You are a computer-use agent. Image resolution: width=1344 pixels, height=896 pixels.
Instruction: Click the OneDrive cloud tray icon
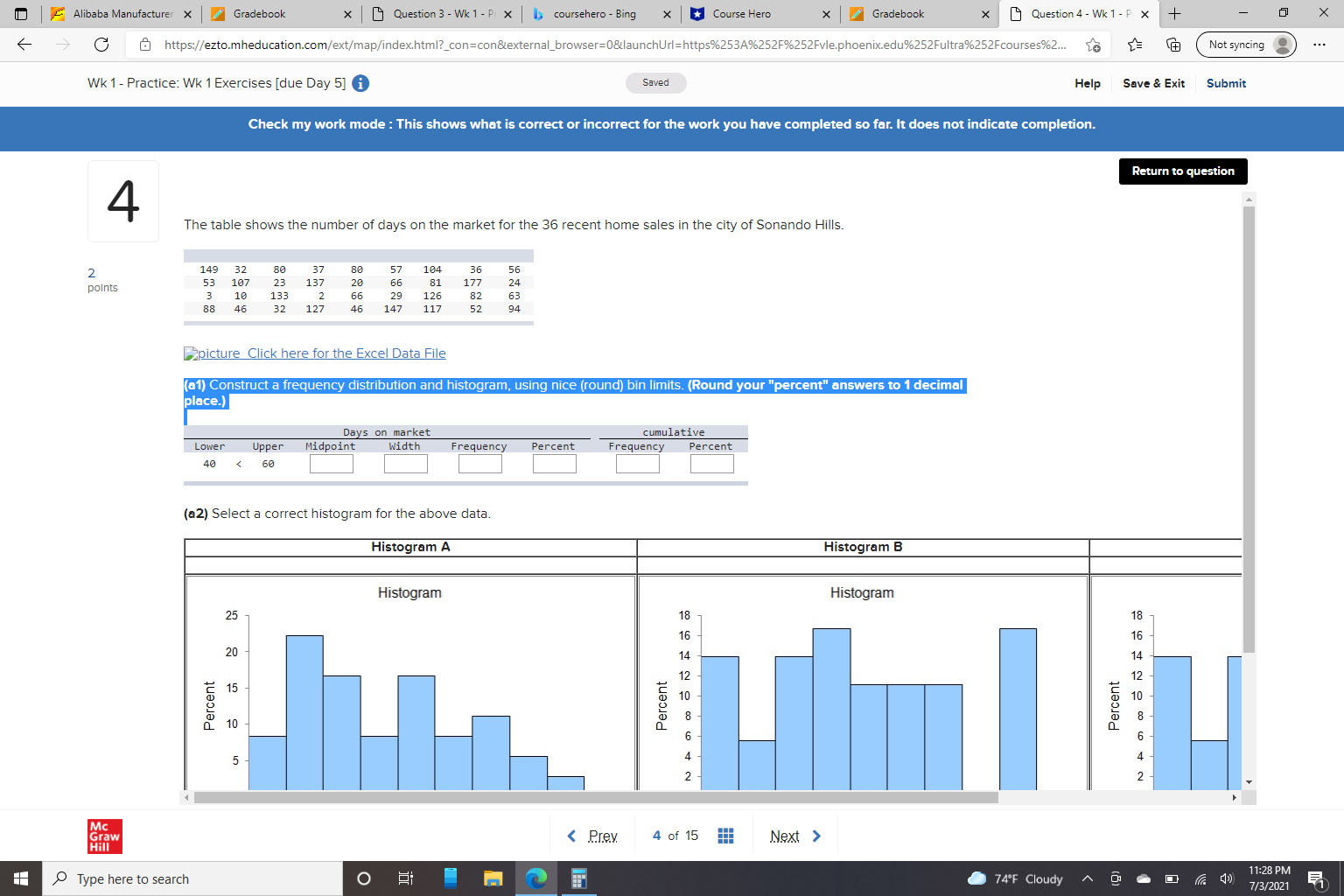coord(1144,878)
